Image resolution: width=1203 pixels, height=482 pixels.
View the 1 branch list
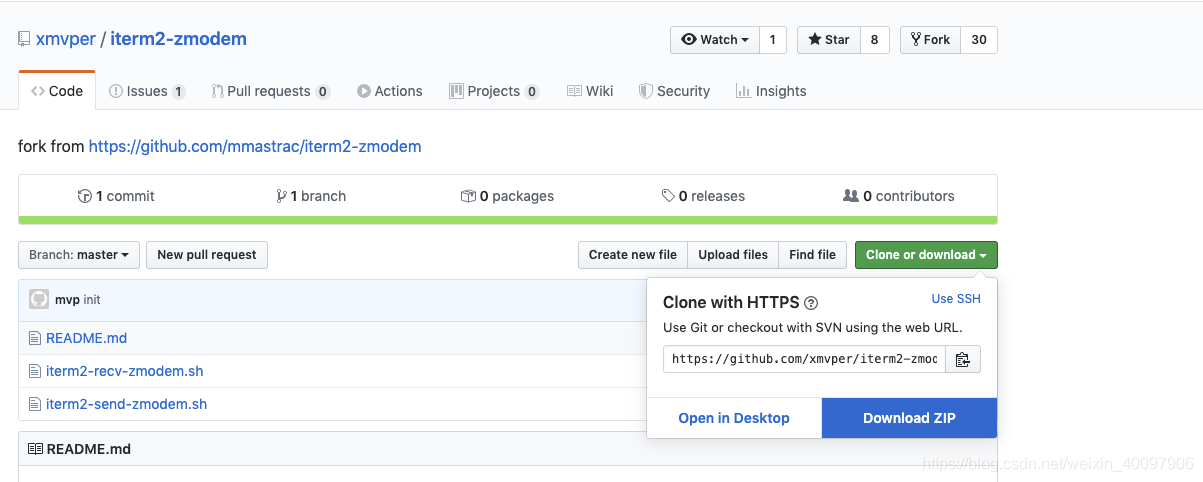pos(311,196)
